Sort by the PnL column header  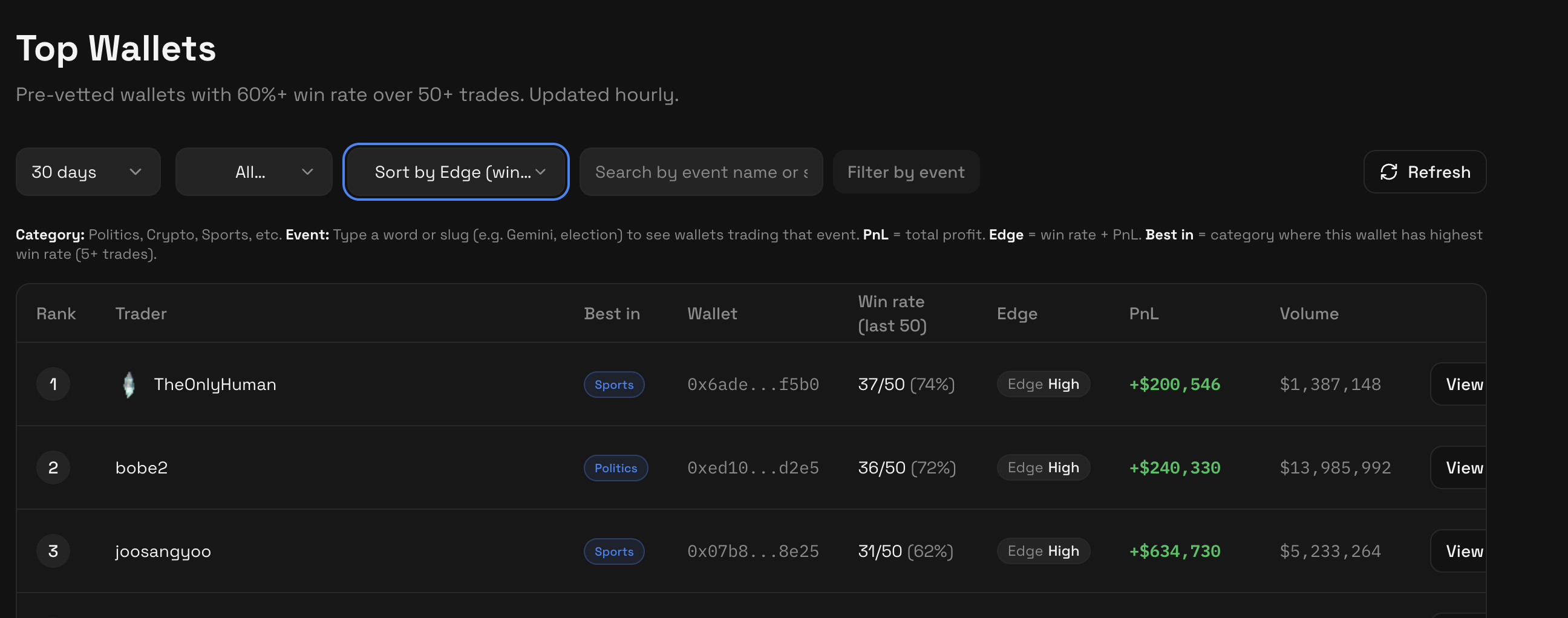1143,313
